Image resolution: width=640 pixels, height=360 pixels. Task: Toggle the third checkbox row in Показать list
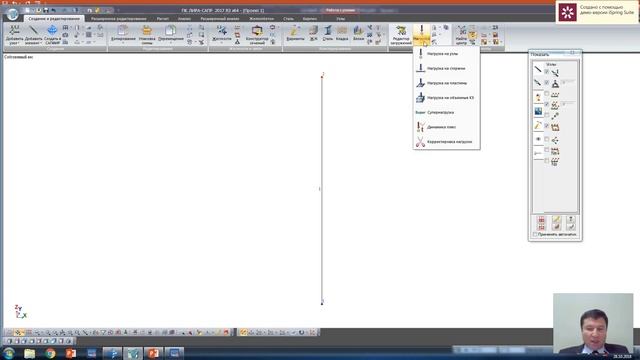click(547, 94)
